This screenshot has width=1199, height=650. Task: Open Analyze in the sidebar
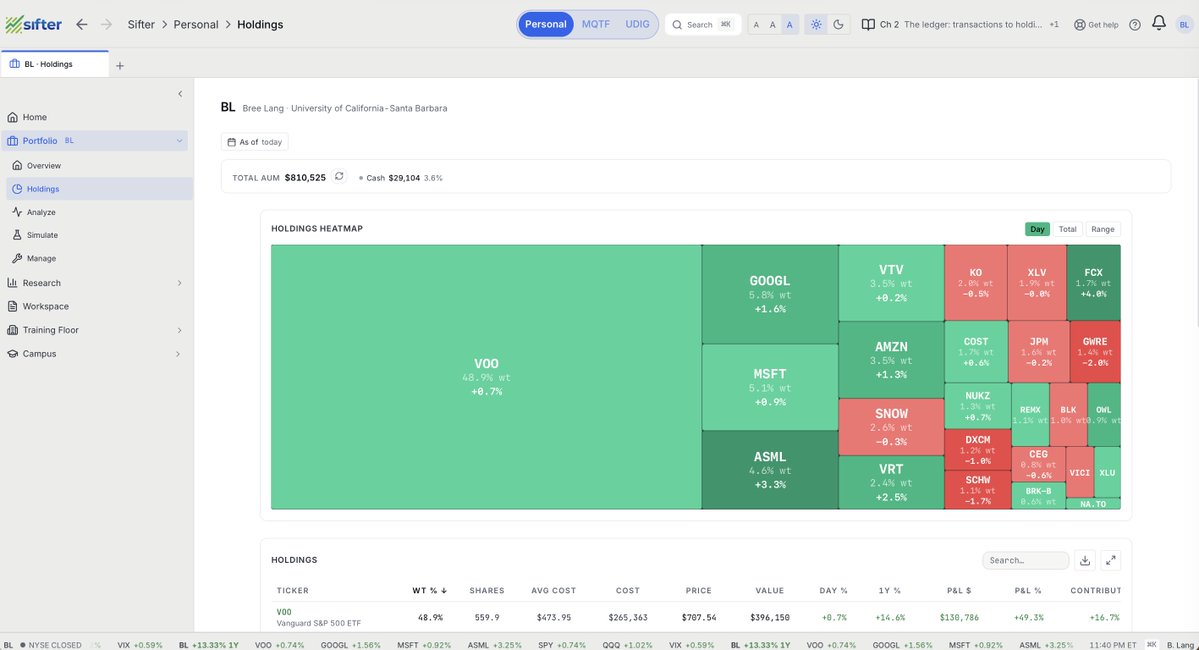point(41,212)
